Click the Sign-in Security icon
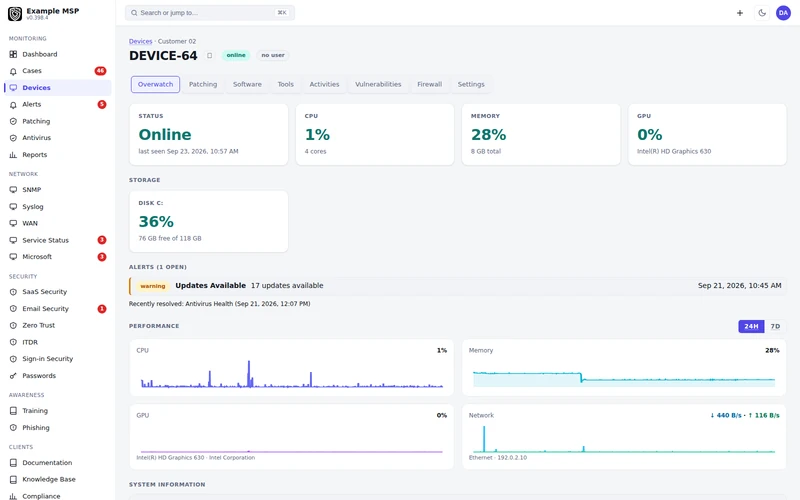This screenshot has height=500, width=800. coord(13,359)
